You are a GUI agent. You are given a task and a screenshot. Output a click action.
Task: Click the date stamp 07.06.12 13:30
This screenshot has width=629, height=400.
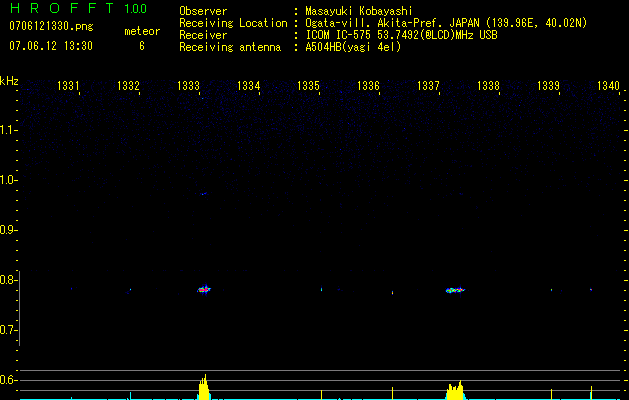click(51, 46)
